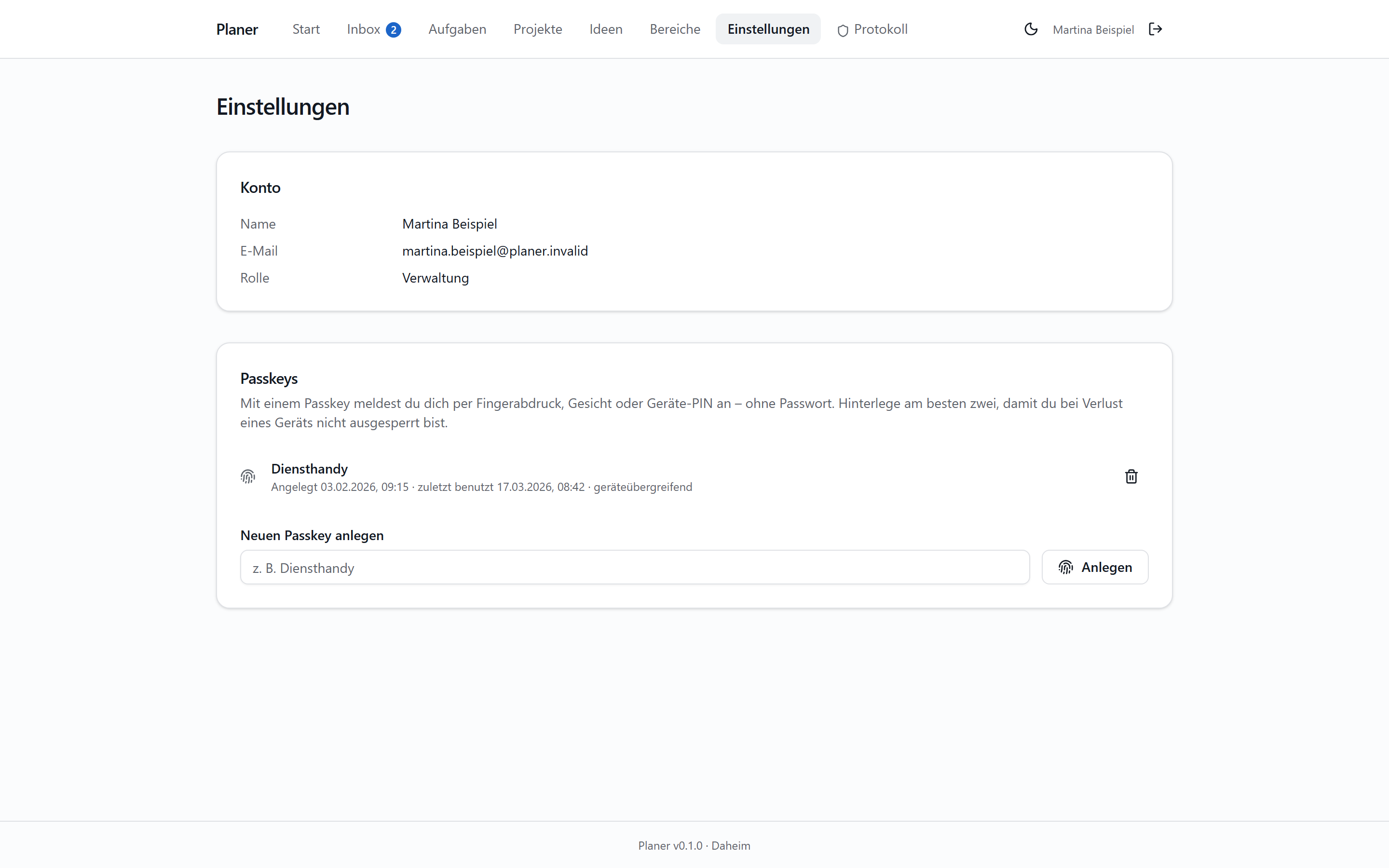
Task: Click the Inbox badge showing 2
Action: (393, 30)
